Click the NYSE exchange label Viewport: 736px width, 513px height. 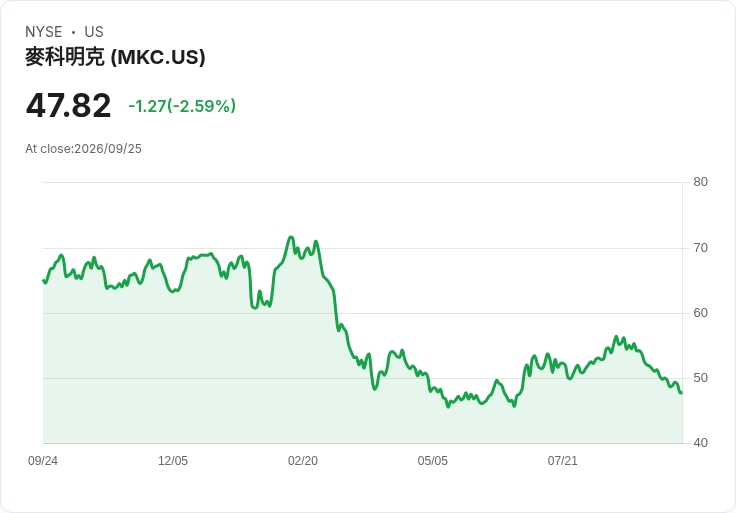pyautogui.click(x=44, y=32)
